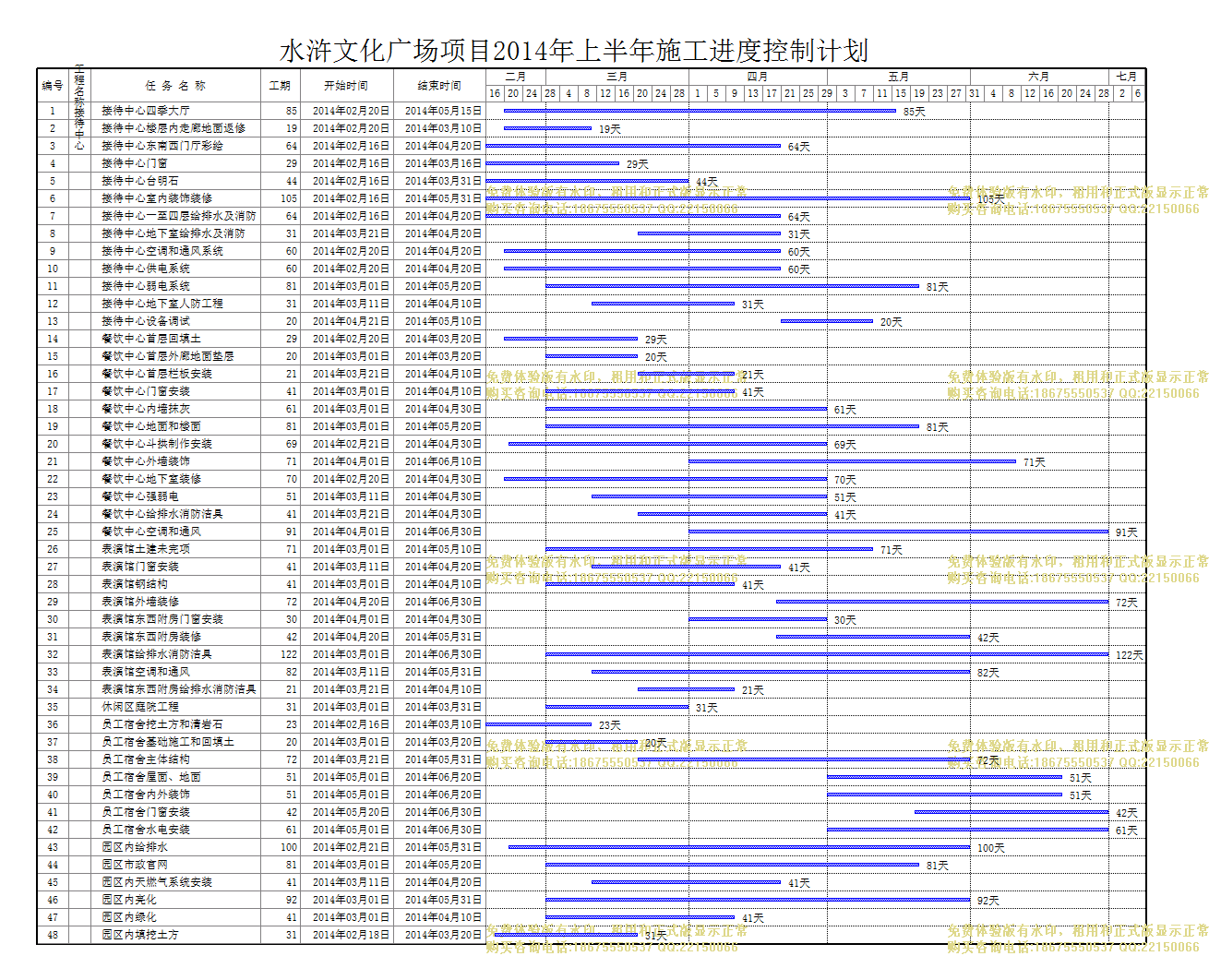Screen dimensions: 1209x980
Task: Select task name 餐饮中心空调和通风
Action: (x=151, y=532)
